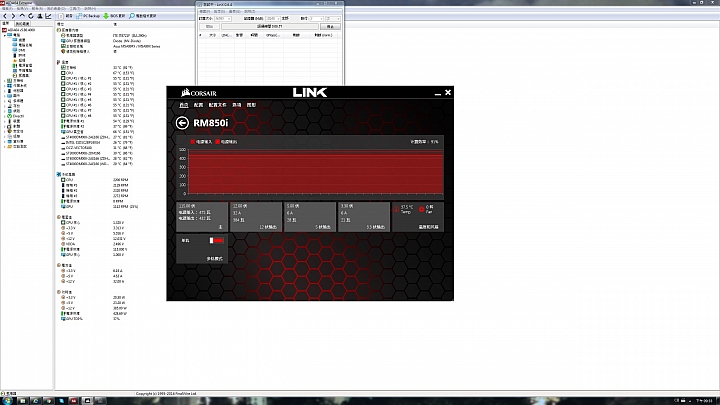720x405 pixels.
Task: Select the DirectX tree item
Action: [16, 116]
